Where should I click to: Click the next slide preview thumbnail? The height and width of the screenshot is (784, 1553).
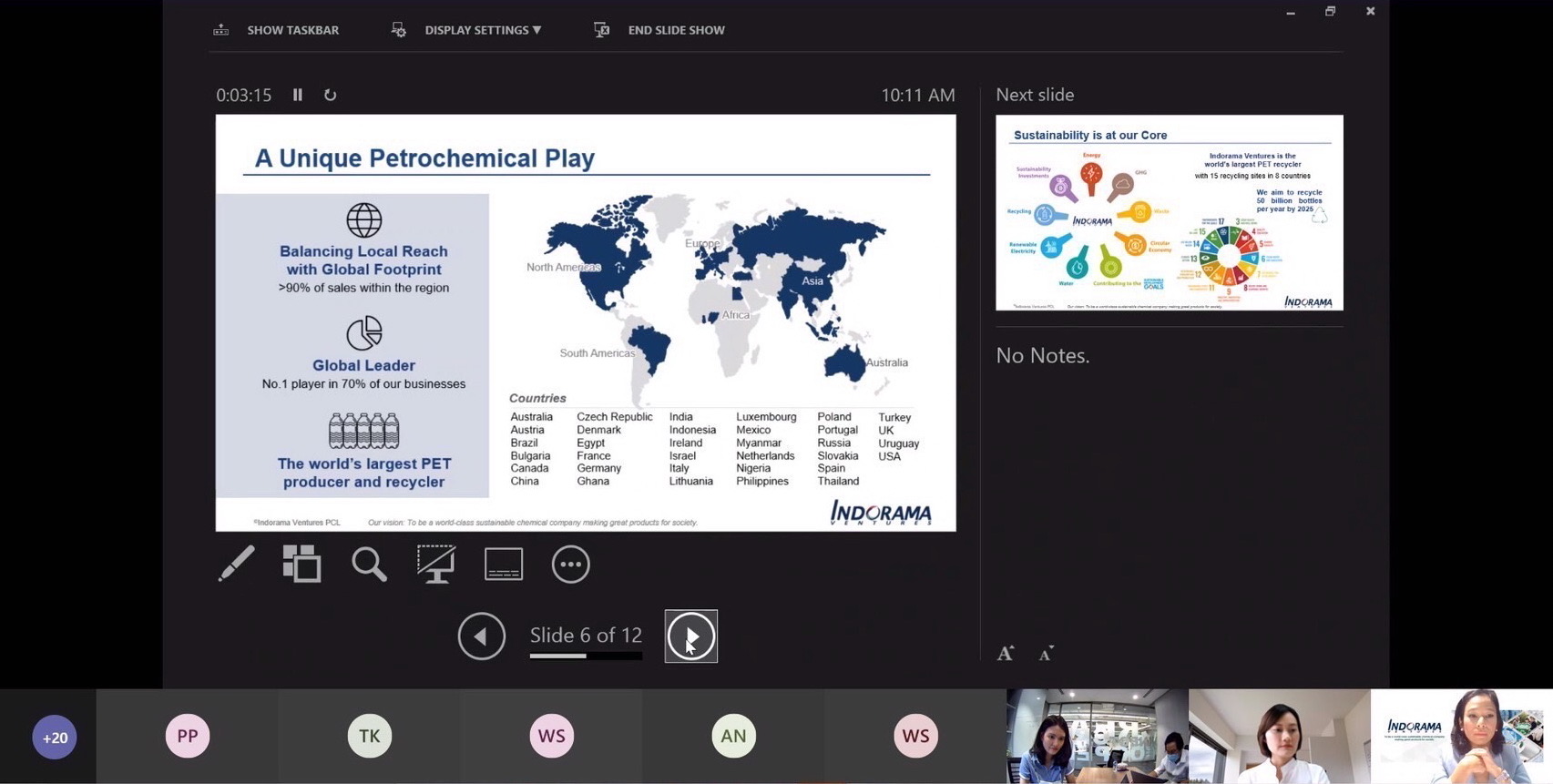[x=1170, y=213]
